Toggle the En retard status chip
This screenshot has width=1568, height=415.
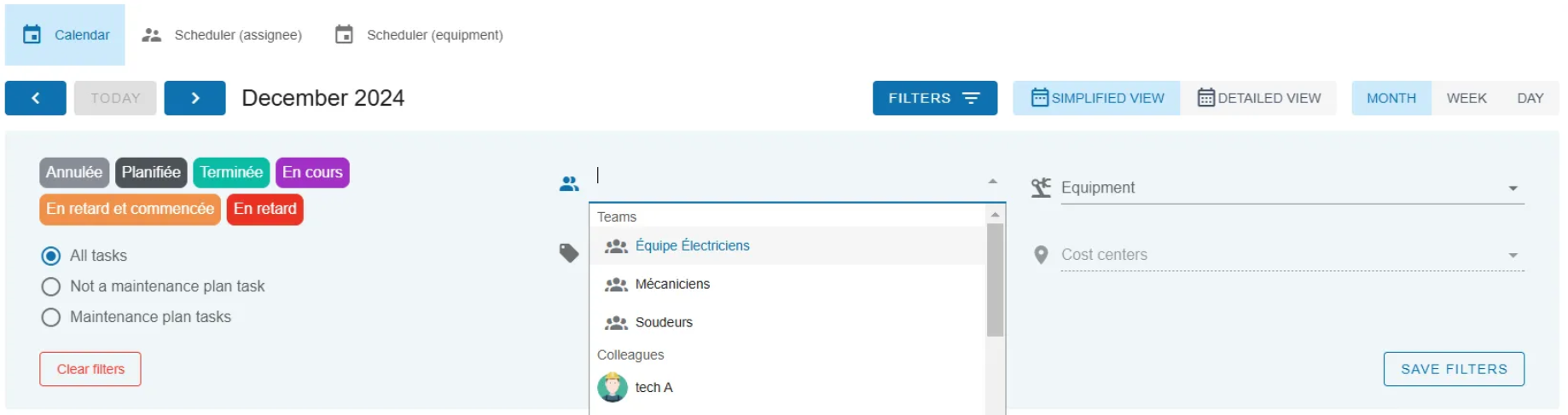point(265,209)
